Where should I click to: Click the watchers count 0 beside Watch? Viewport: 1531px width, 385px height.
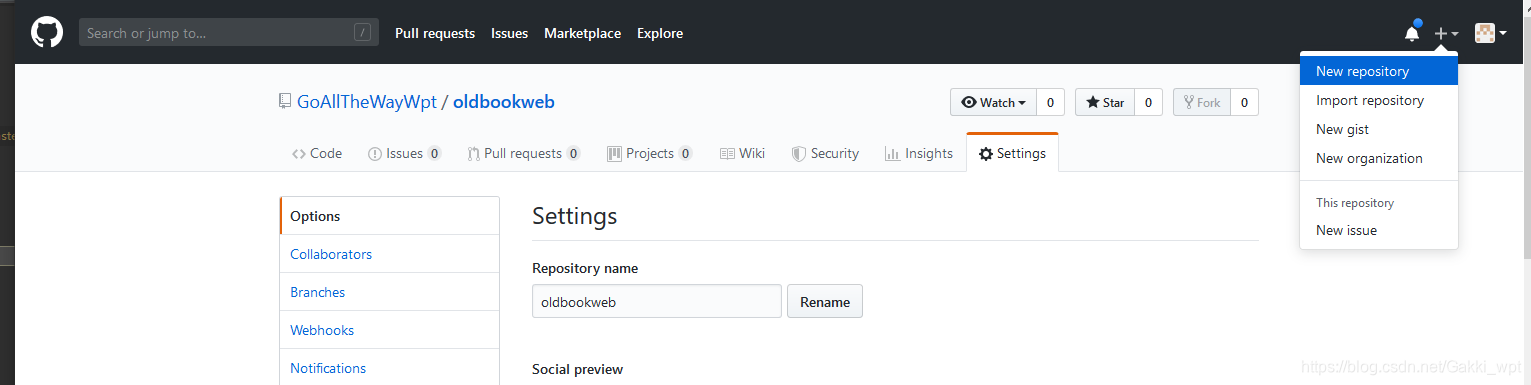coord(1050,102)
